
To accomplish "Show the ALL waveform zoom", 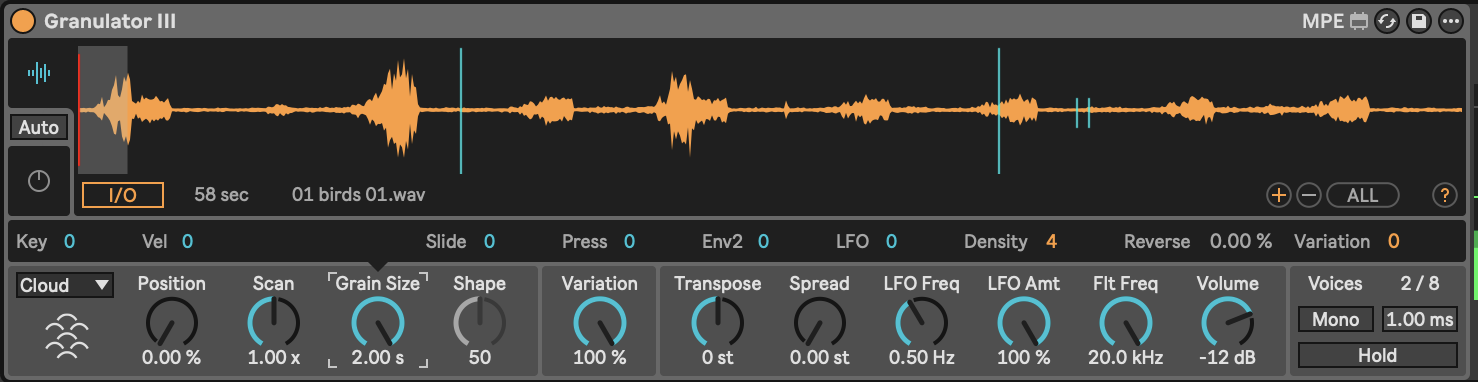I will [x=1362, y=195].
